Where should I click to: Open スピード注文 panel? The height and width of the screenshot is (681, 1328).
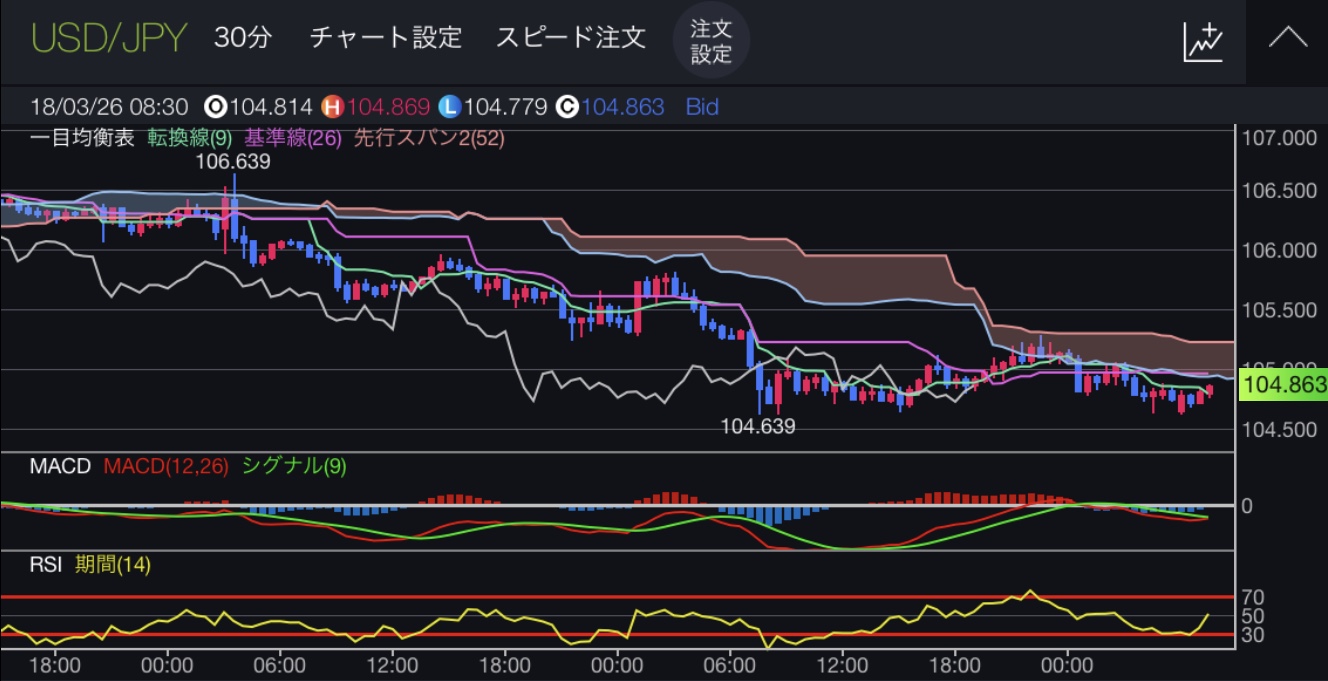coord(571,38)
